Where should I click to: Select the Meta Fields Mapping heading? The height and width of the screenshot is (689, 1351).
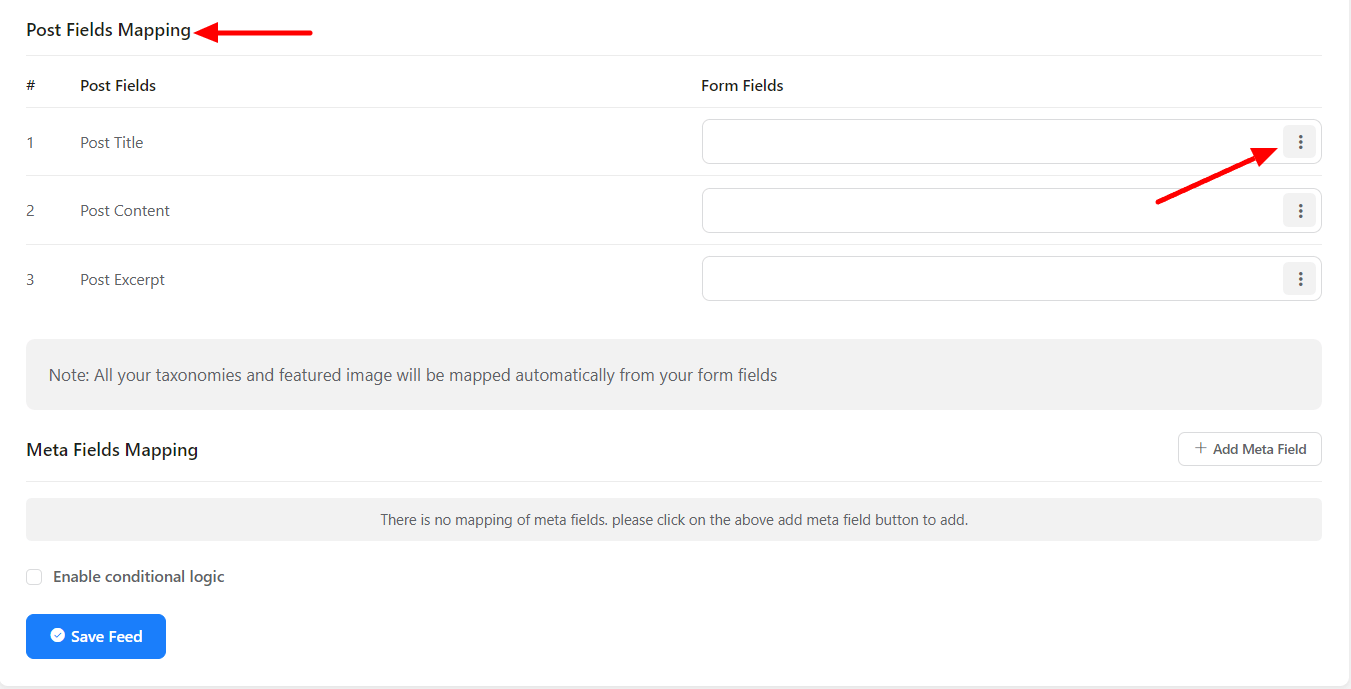tap(112, 450)
